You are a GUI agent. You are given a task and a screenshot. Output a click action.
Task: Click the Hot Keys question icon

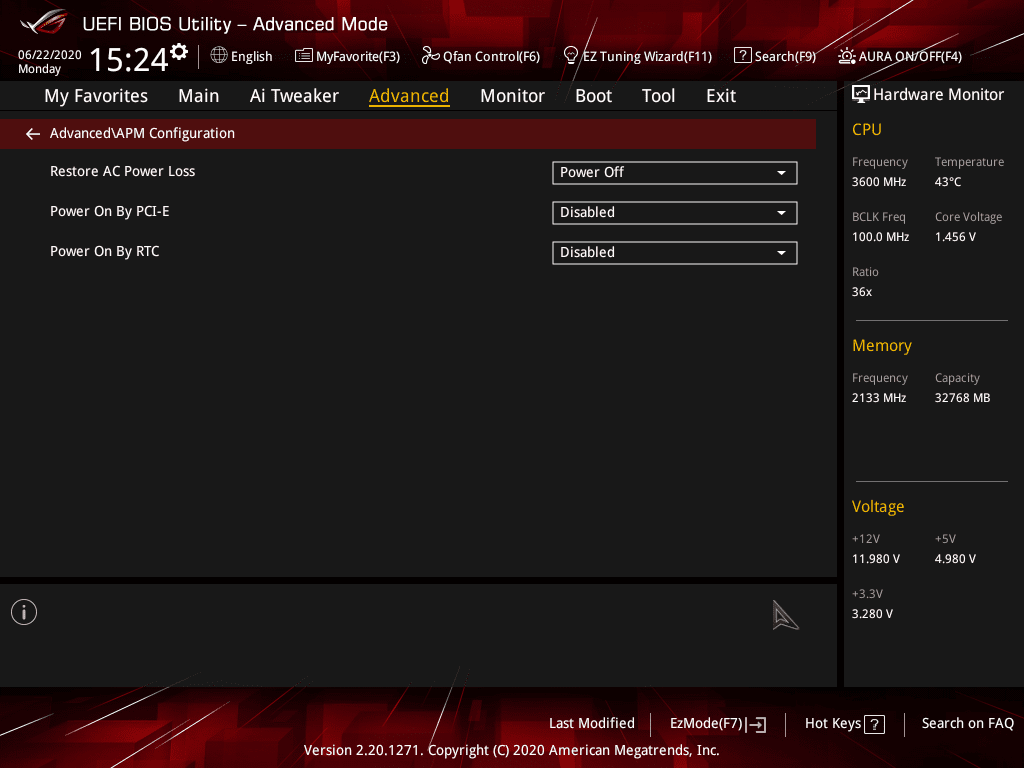(x=874, y=724)
